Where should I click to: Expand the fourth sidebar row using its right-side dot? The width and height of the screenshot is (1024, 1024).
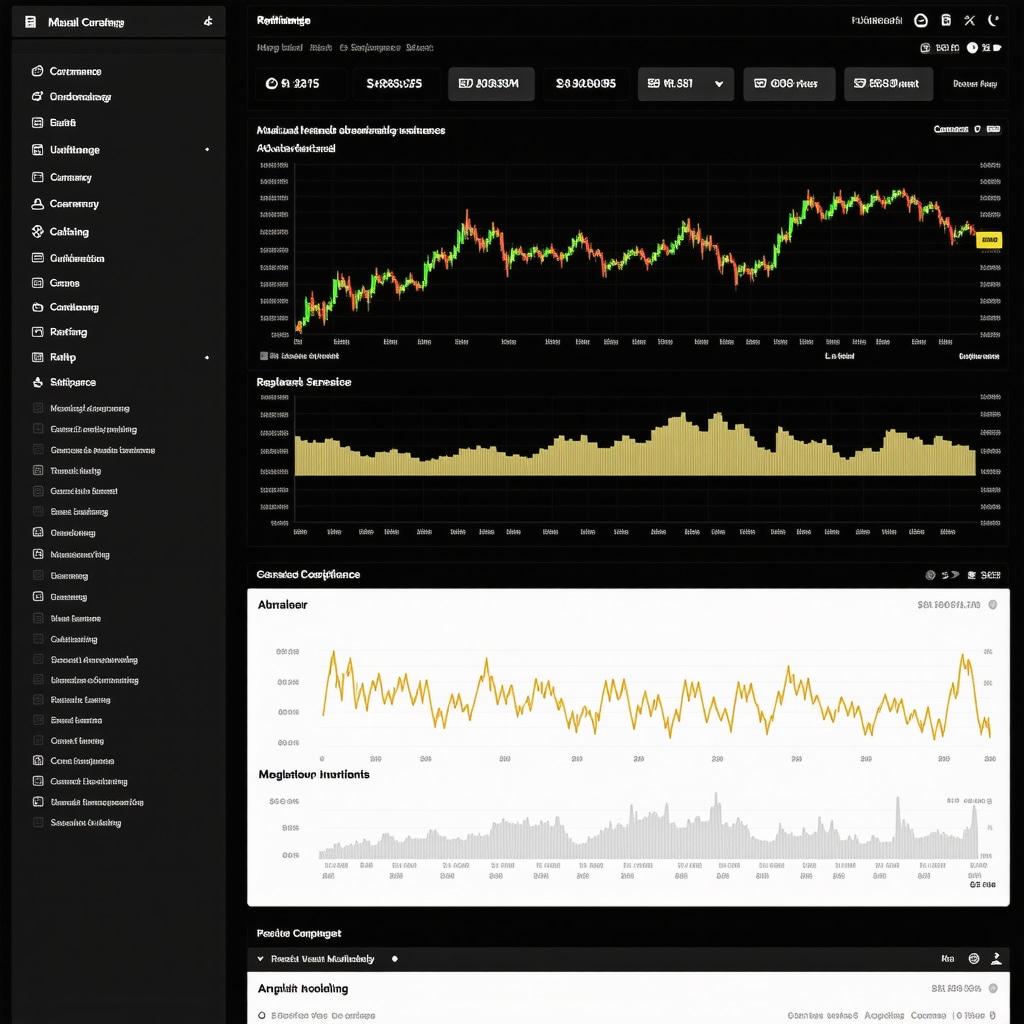[x=207, y=150]
